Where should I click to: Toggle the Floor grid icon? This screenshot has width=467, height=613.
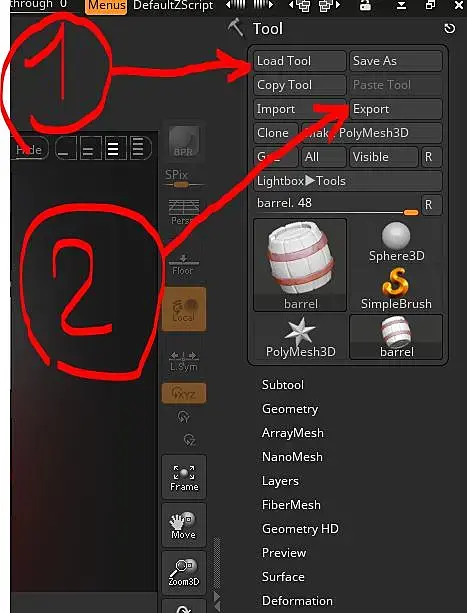coord(183,264)
